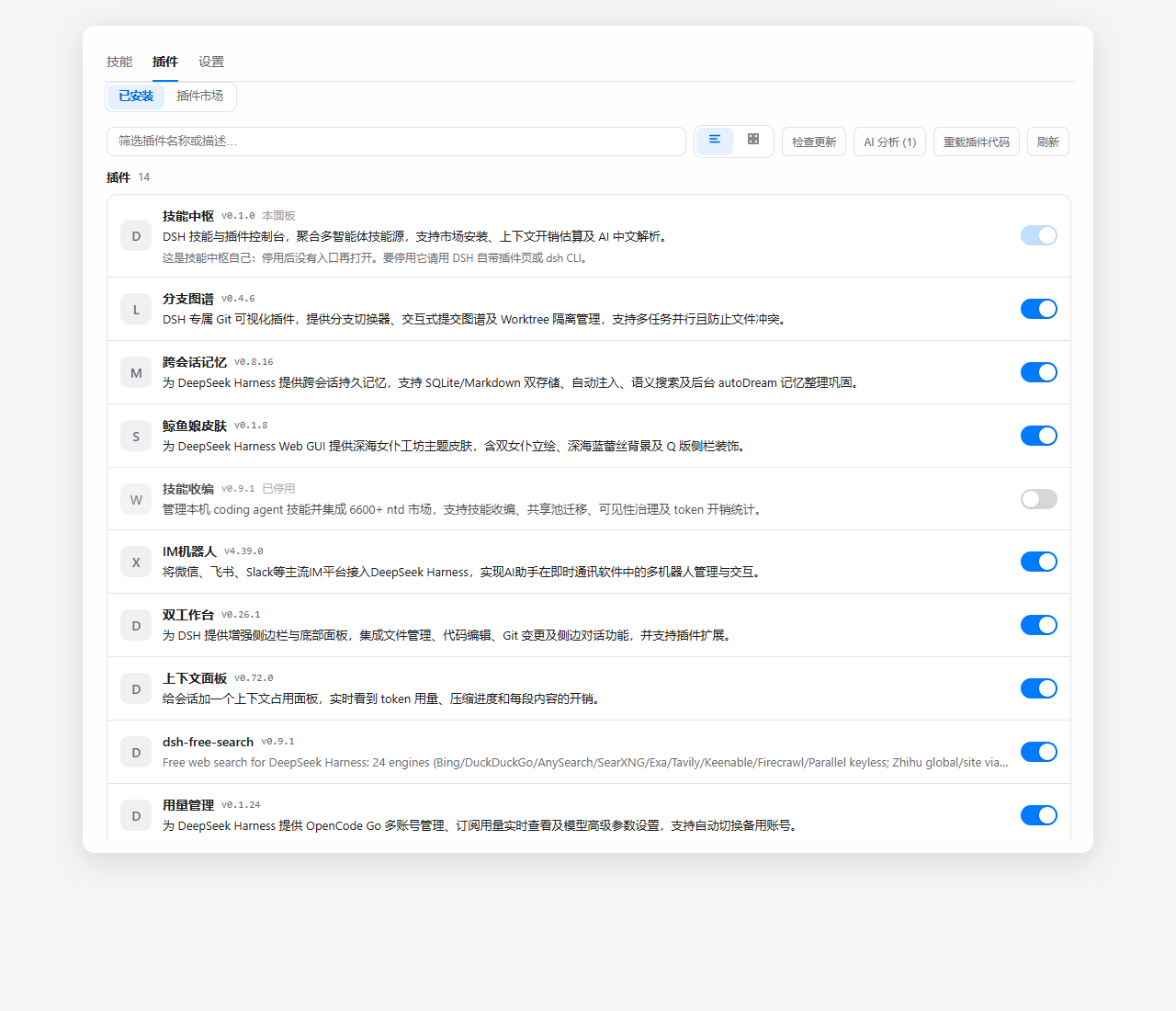Click the 检查更新 button

814,142
